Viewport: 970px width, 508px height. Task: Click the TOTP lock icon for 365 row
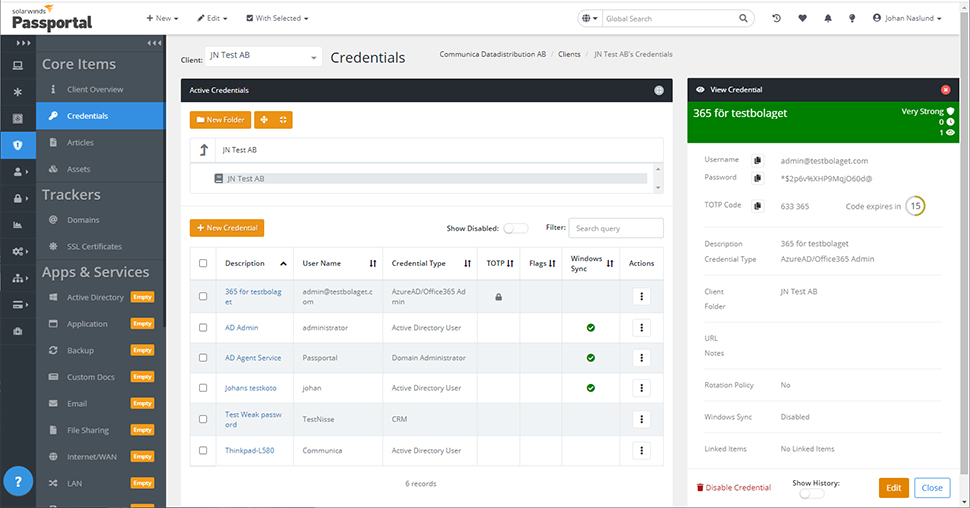(499, 297)
